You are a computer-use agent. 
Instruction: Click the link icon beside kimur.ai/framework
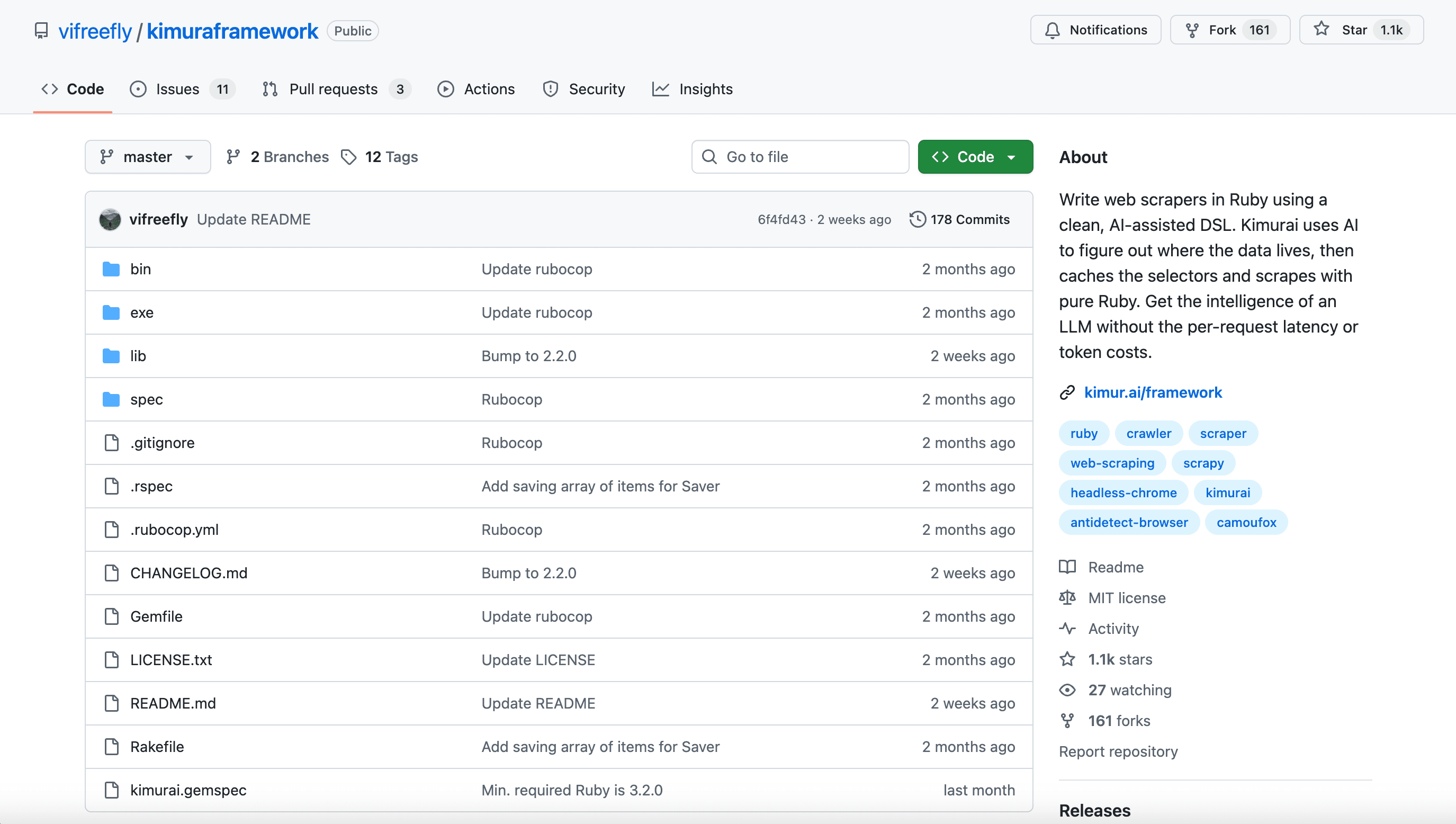[x=1067, y=392]
